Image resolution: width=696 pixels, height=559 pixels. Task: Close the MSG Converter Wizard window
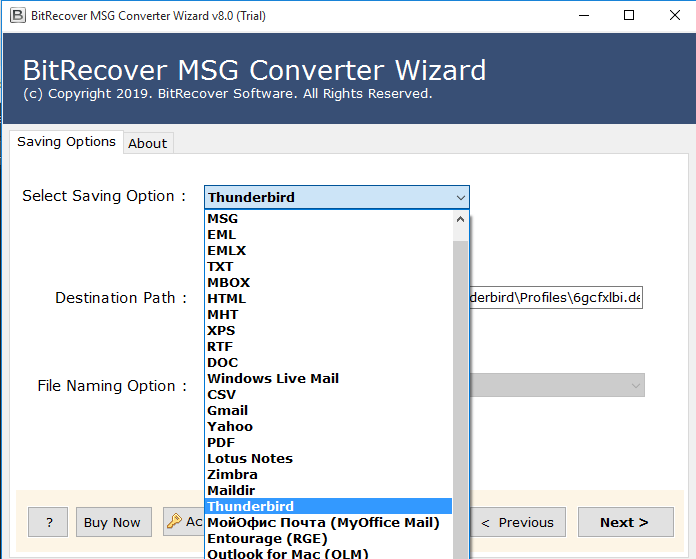pyautogui.click(x=675, y=16)
